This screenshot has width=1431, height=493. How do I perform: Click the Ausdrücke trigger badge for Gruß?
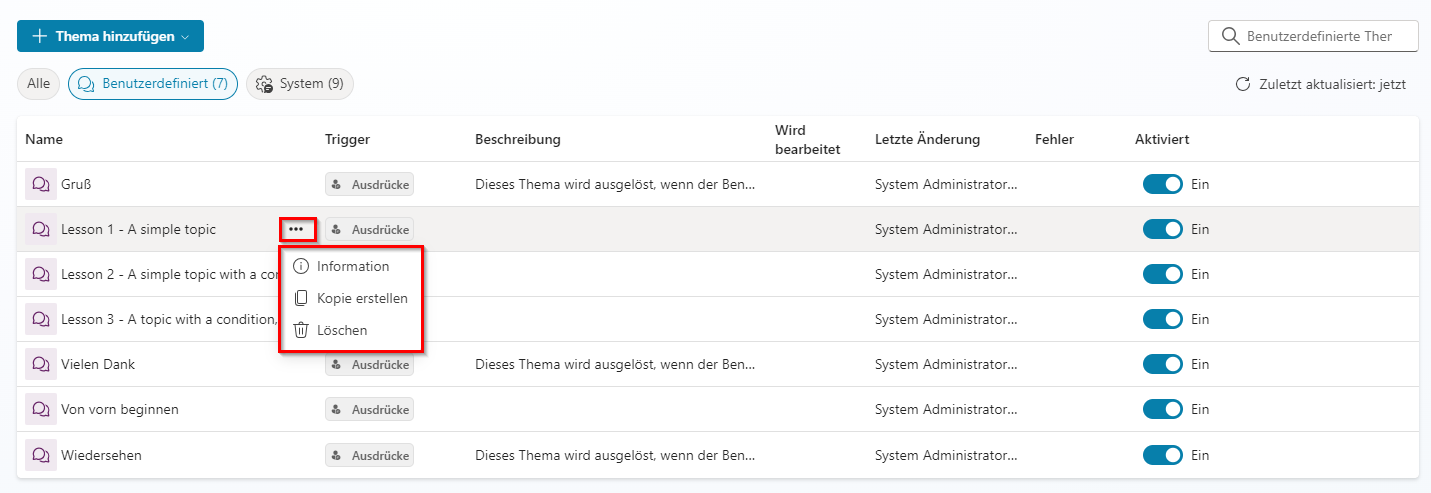tap(369, 184)
